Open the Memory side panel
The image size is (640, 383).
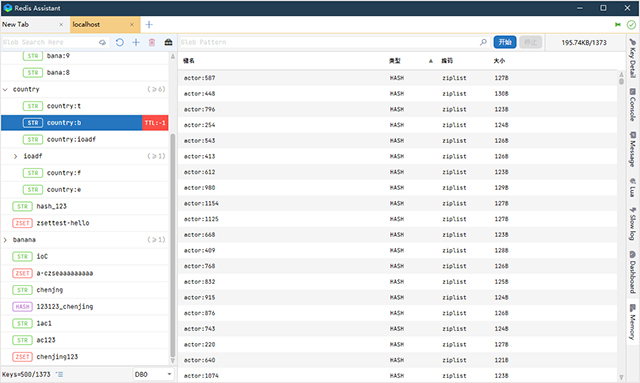[x=633, y=322]
